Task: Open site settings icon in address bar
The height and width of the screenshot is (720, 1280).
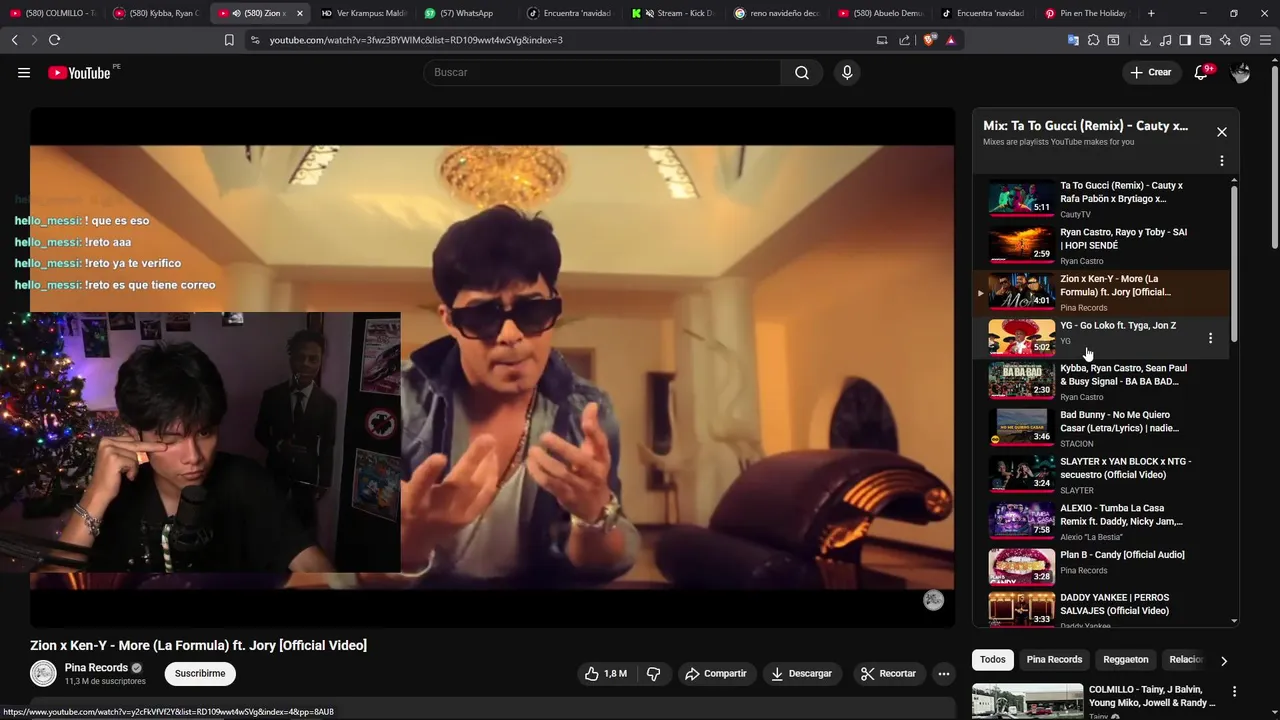Action: pos(255,40)
